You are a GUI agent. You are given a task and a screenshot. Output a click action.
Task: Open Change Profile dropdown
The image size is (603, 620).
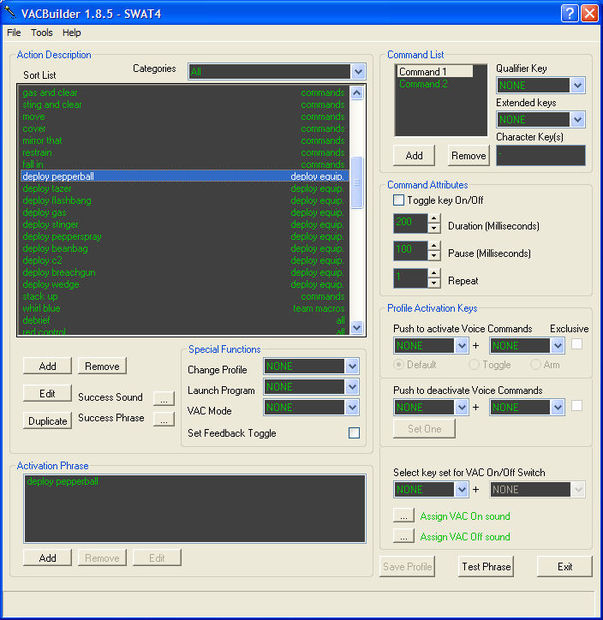[352, 366]
